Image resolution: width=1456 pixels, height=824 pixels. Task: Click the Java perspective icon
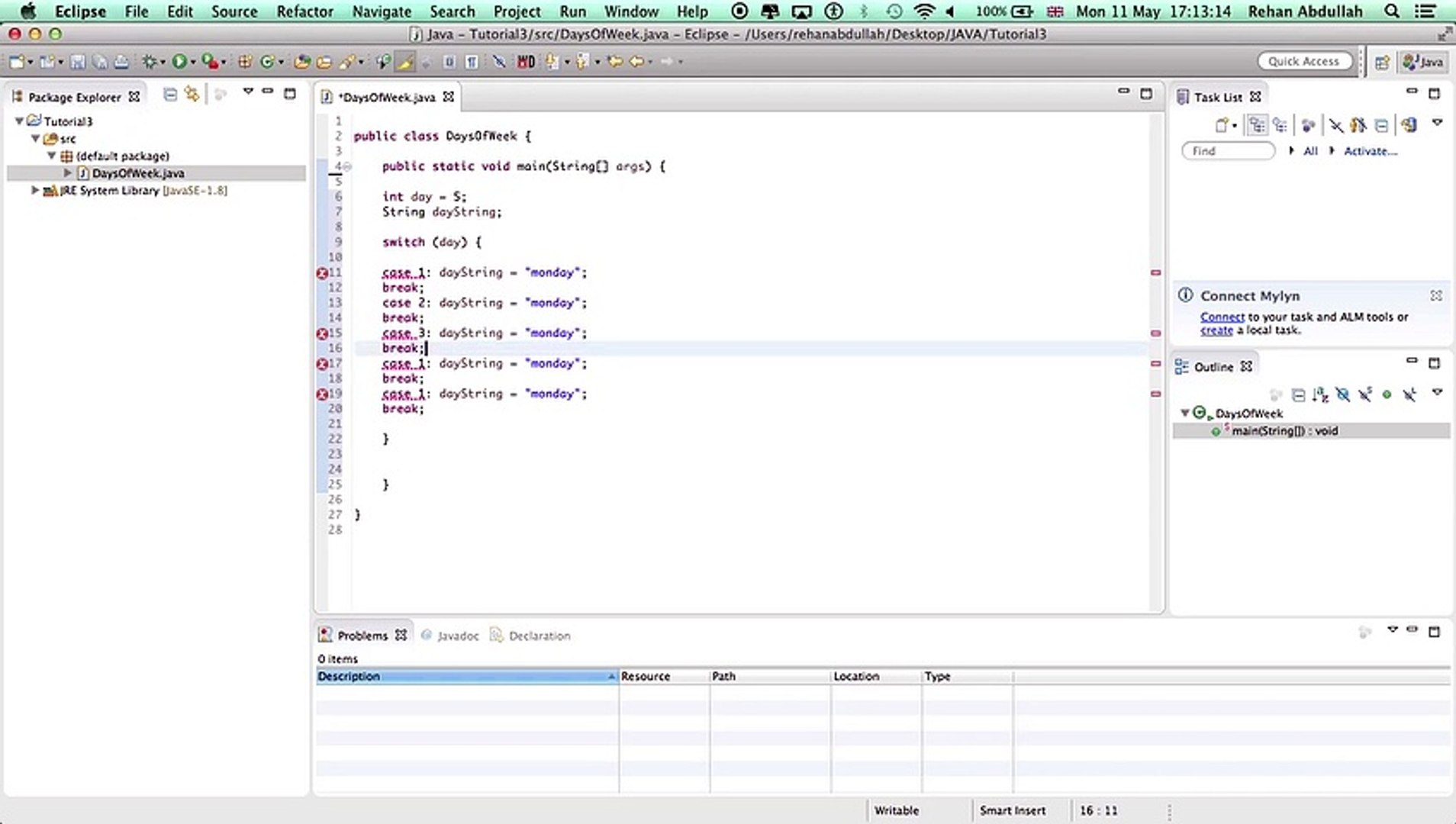click(1424, 62)
